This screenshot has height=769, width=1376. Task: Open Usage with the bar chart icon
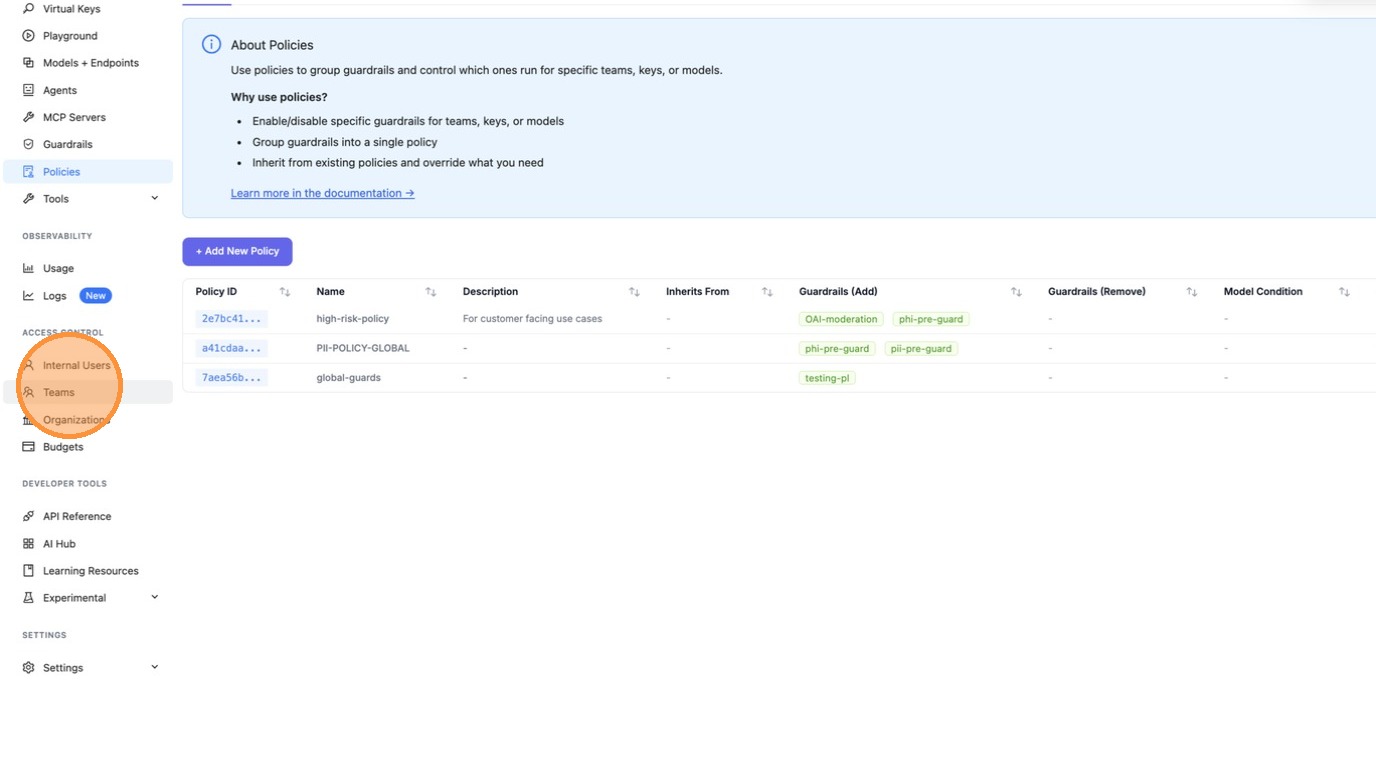click(28, 268)
